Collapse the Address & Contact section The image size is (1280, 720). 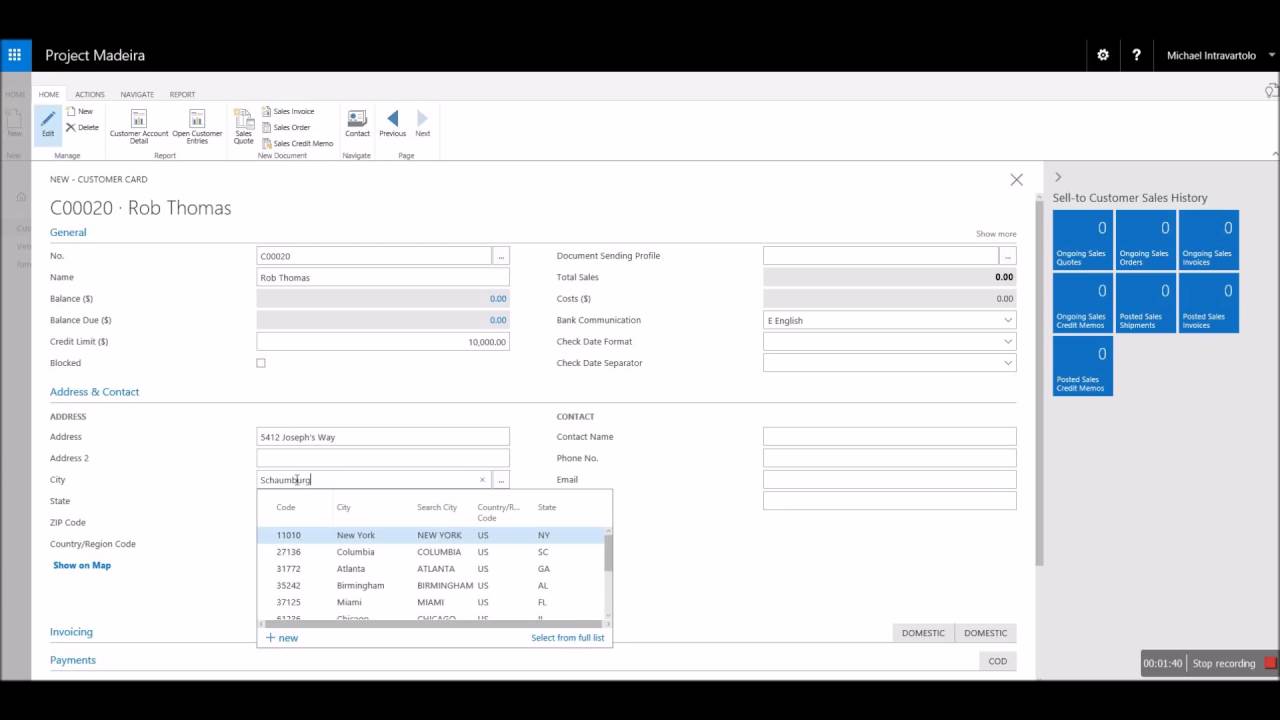(94, 392)
